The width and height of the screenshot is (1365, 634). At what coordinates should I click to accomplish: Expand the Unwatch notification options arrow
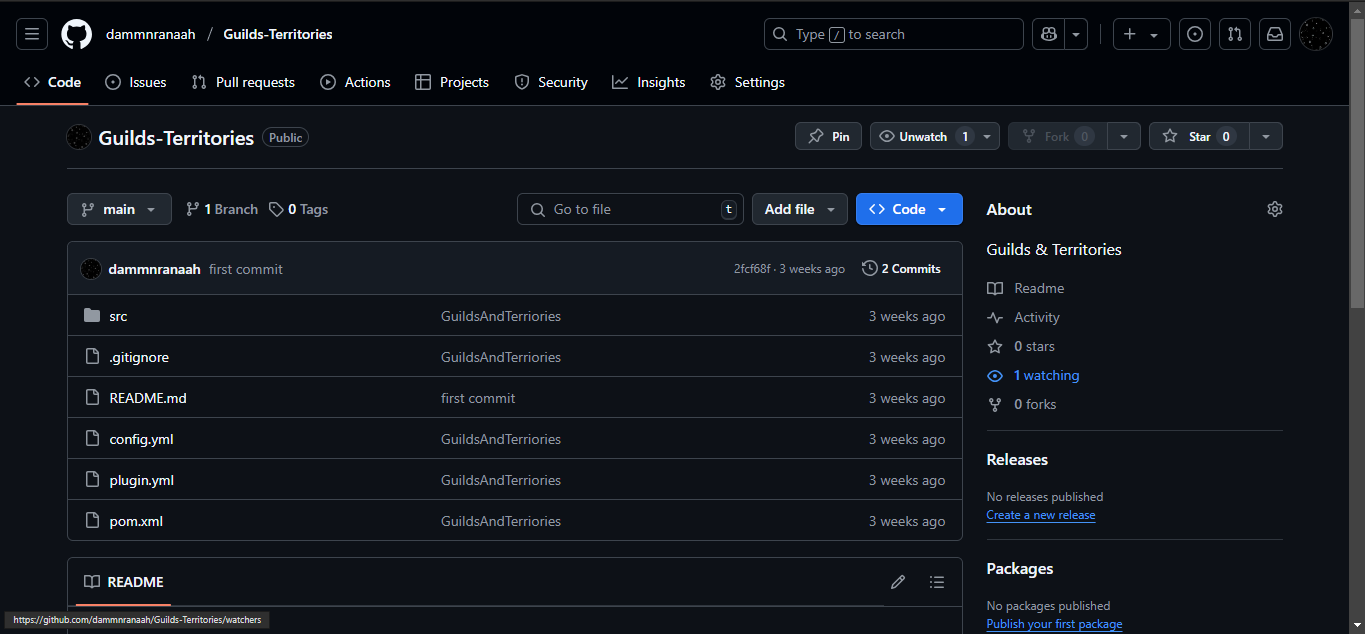(987, 136)
